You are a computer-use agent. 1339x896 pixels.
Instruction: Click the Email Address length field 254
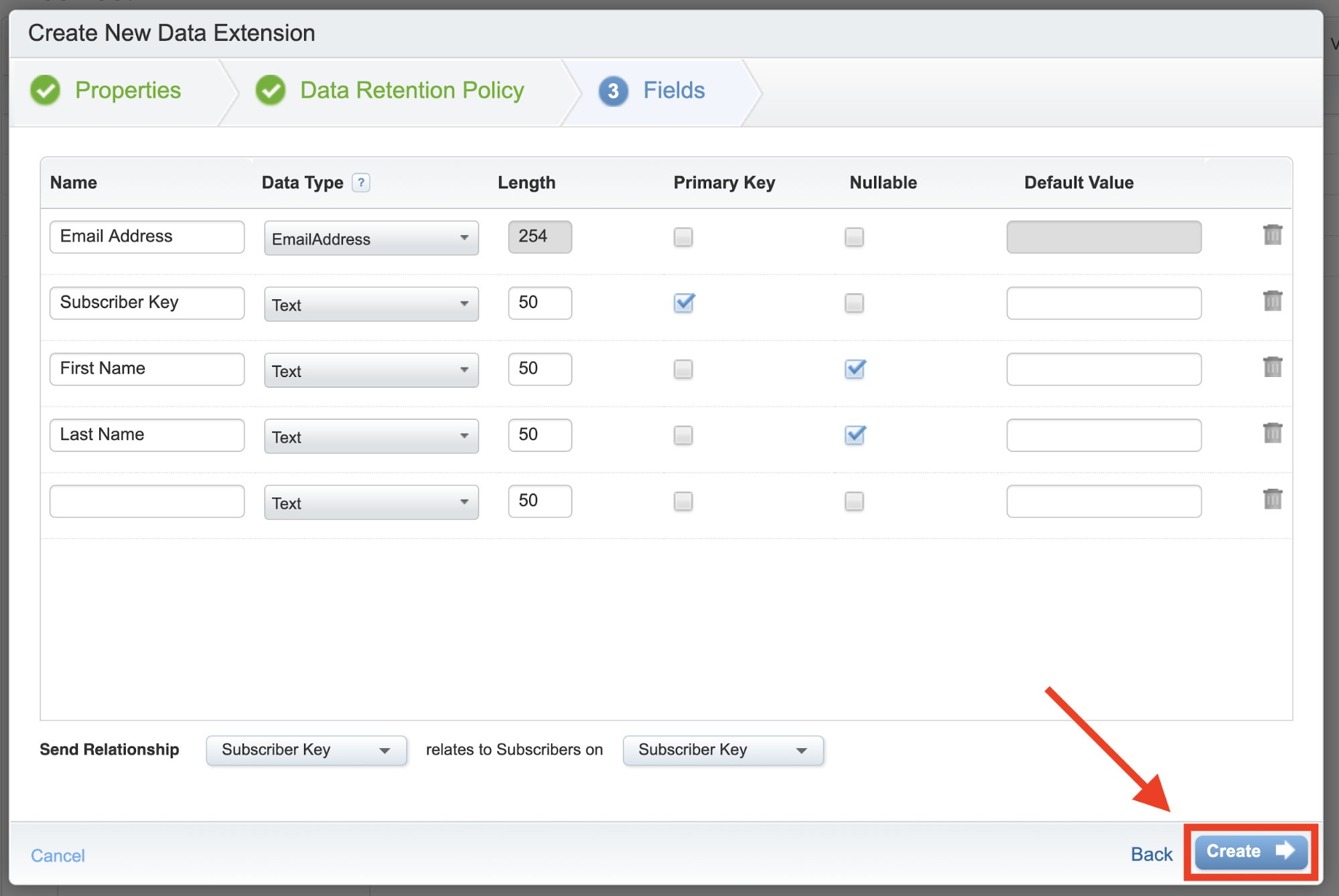click(x=540, y=237)
